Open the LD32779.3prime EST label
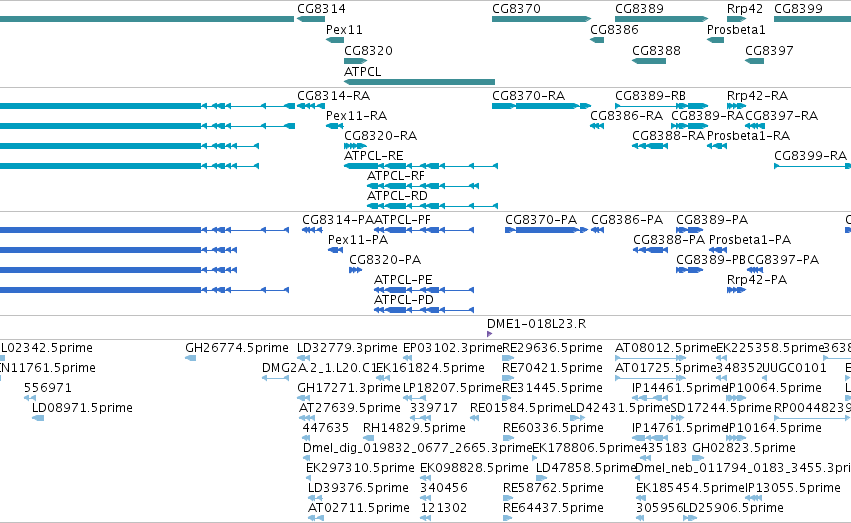851x523 pixels. [x=347, y=348]
